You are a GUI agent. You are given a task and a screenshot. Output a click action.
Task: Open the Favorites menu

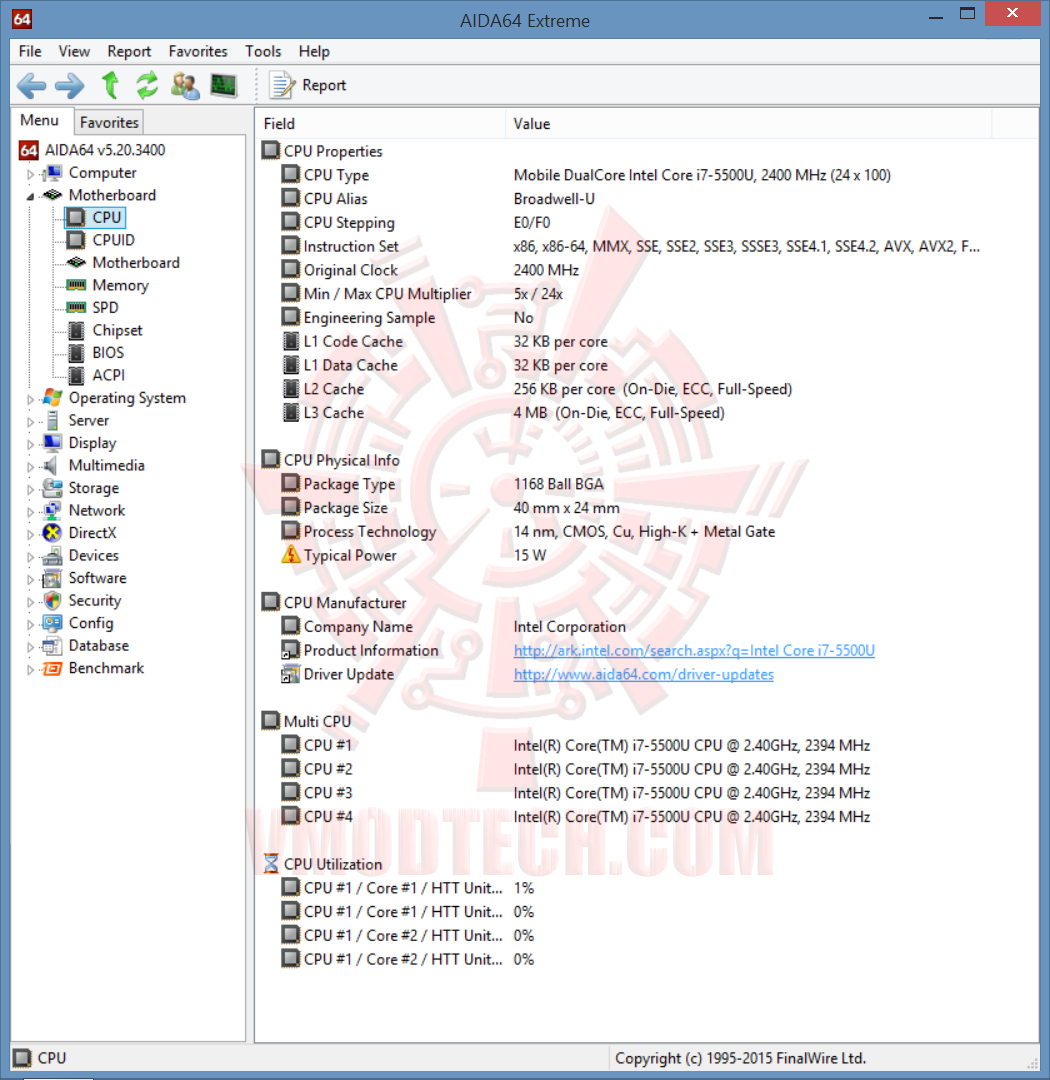pos(198,52)
